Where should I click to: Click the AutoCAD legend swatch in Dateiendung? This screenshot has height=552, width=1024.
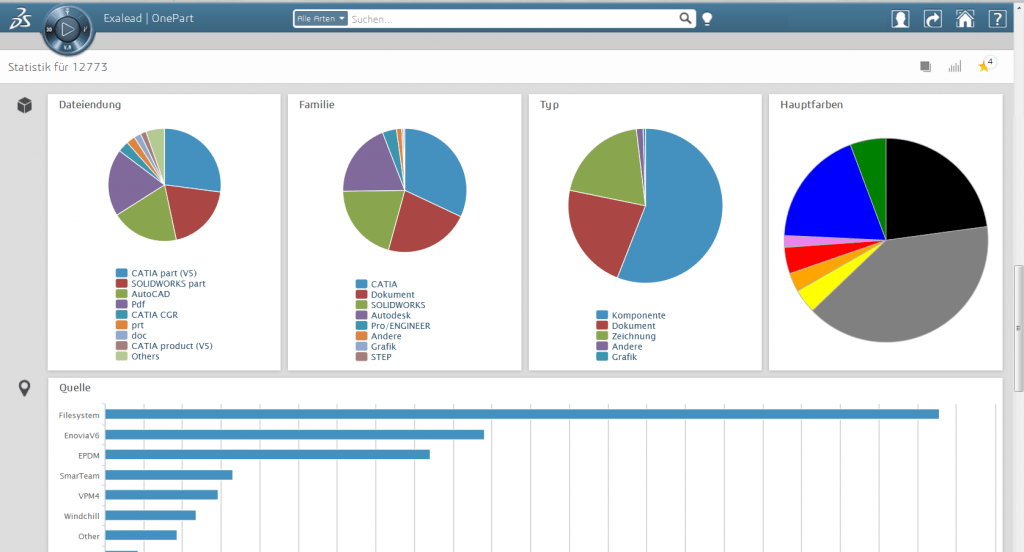click(x=121, y=294)
